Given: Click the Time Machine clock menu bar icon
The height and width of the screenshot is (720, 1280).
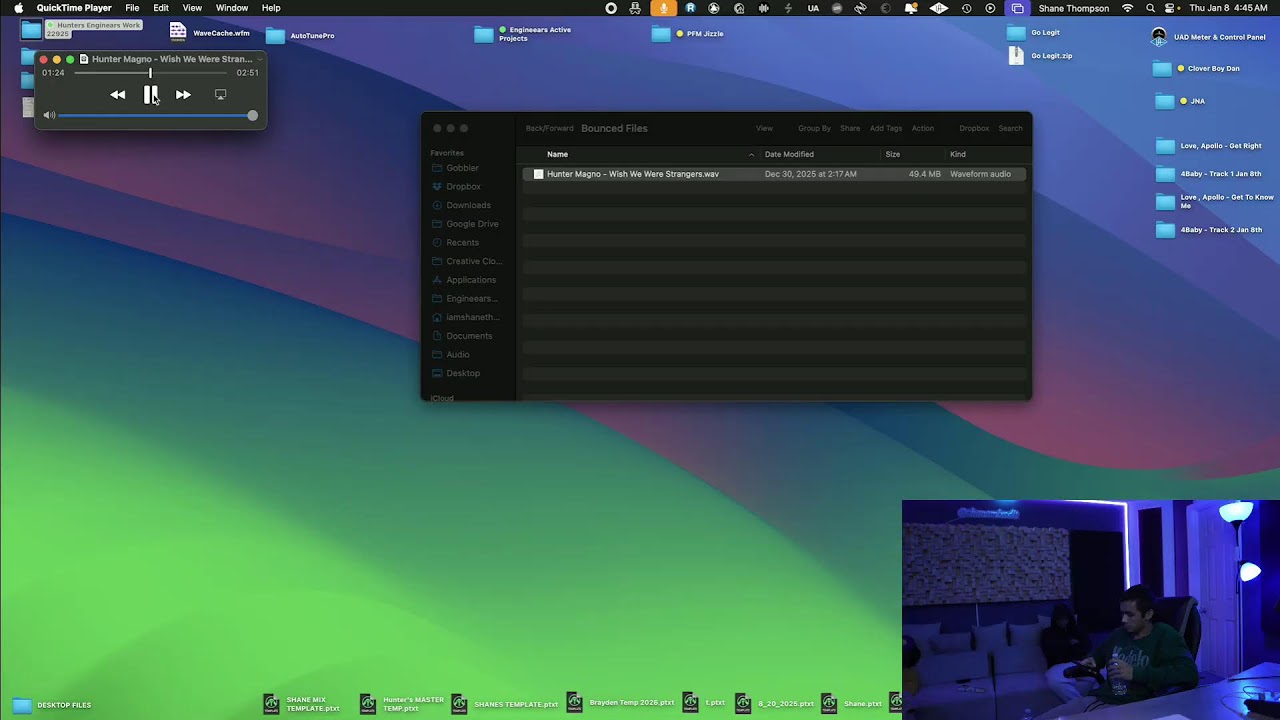Looking at the screenshot, I should pos(966,8).
